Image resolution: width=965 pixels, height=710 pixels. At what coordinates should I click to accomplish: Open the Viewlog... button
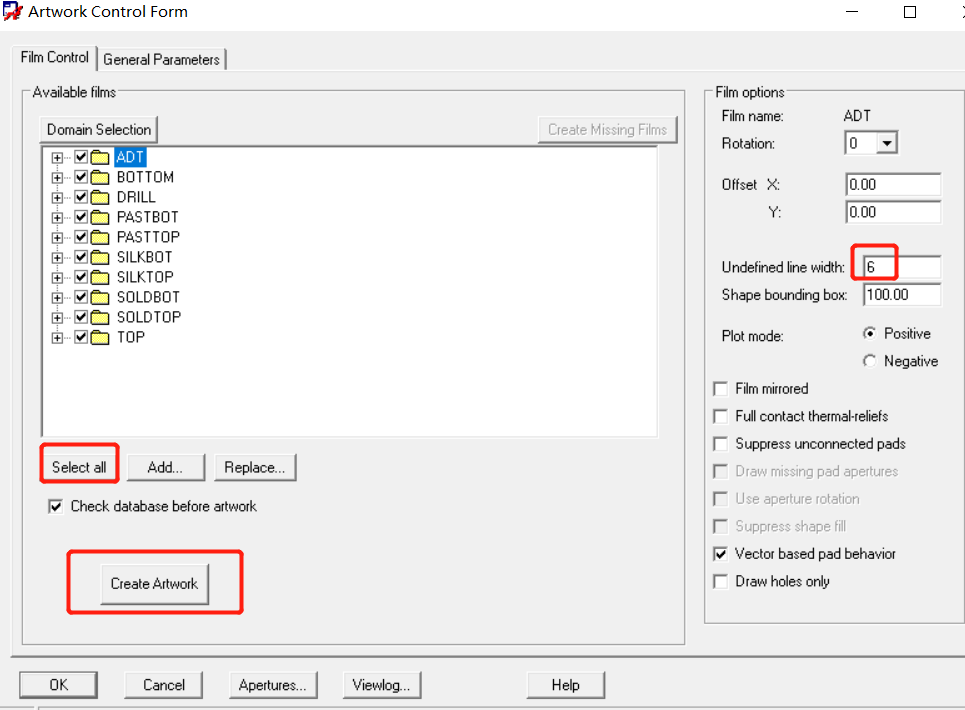tap(382, 685)
